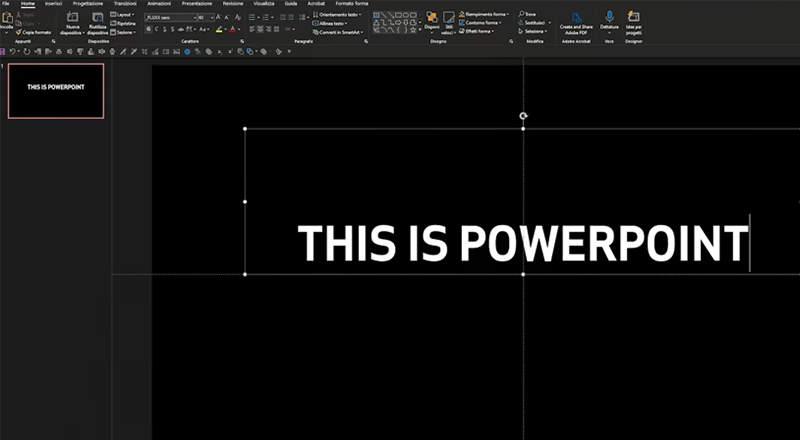Screen dimensions: 800x440
Task: Change letter case Aa option
Action: (205, 29)
